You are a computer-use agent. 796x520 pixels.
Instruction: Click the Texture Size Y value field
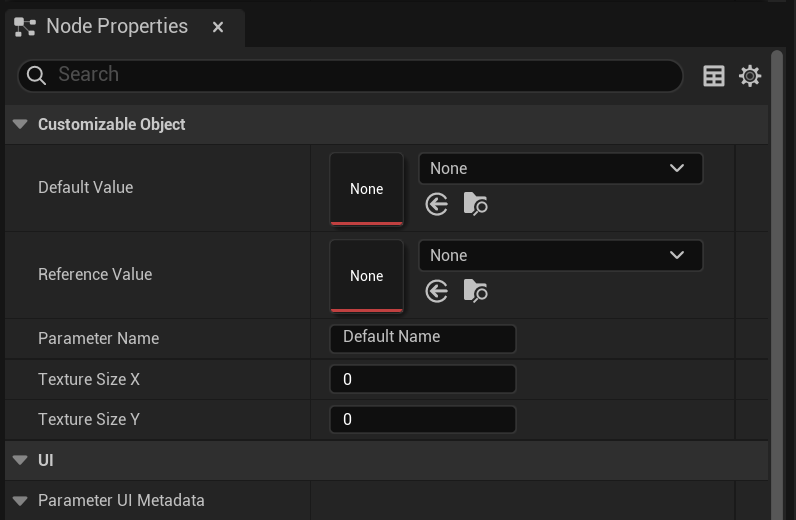423,419
